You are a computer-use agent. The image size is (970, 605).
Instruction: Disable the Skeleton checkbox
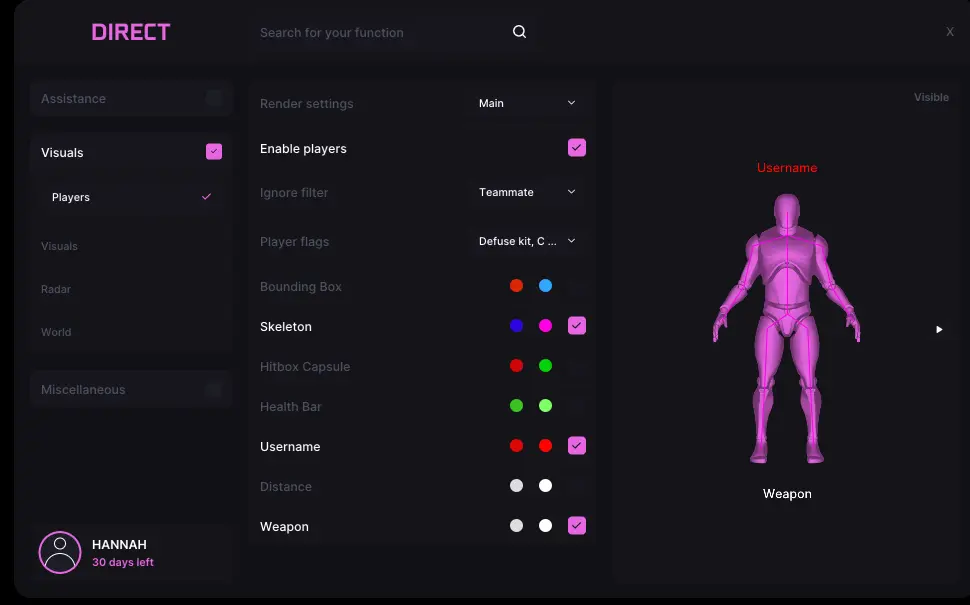[577, 326]
